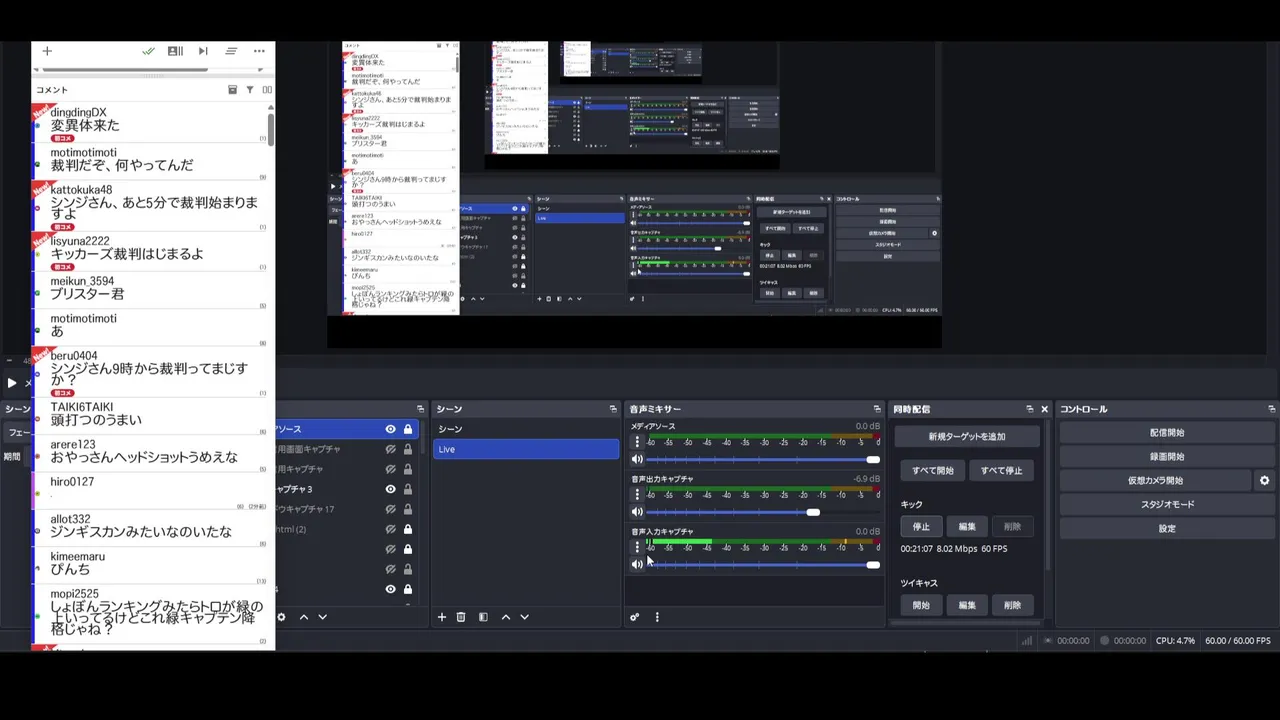The image size is (1280, 720).
Task: Click キック 編集 button
Action: 967,526
